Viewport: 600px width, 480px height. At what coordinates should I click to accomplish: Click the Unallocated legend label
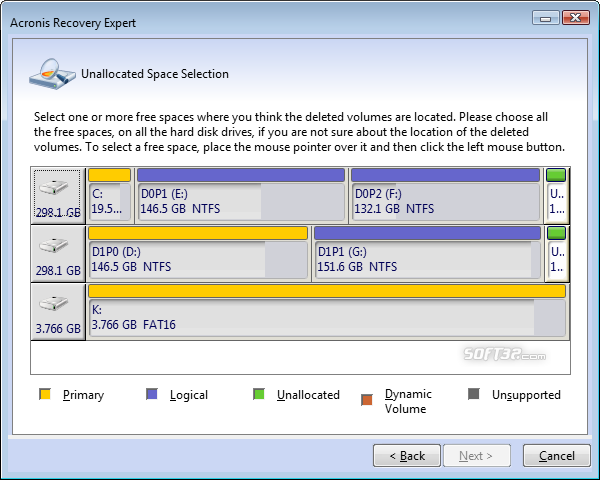tap(308, 395)
